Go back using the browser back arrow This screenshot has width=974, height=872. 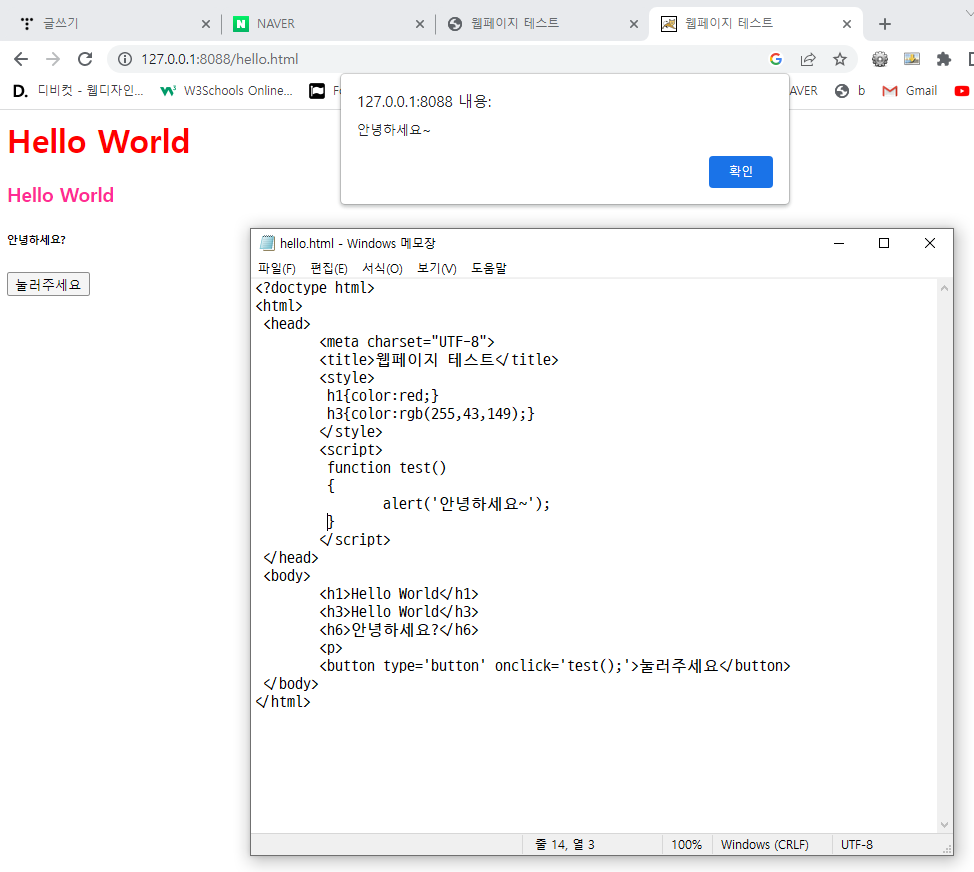pyautogui.click(x=21, y=59)
